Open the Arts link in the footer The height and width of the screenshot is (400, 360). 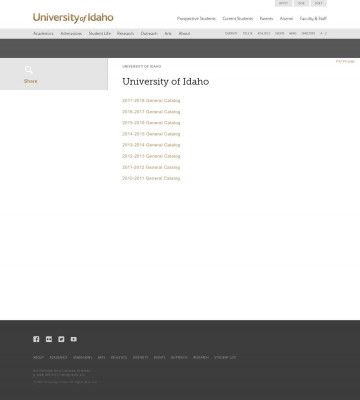point(101,357)
